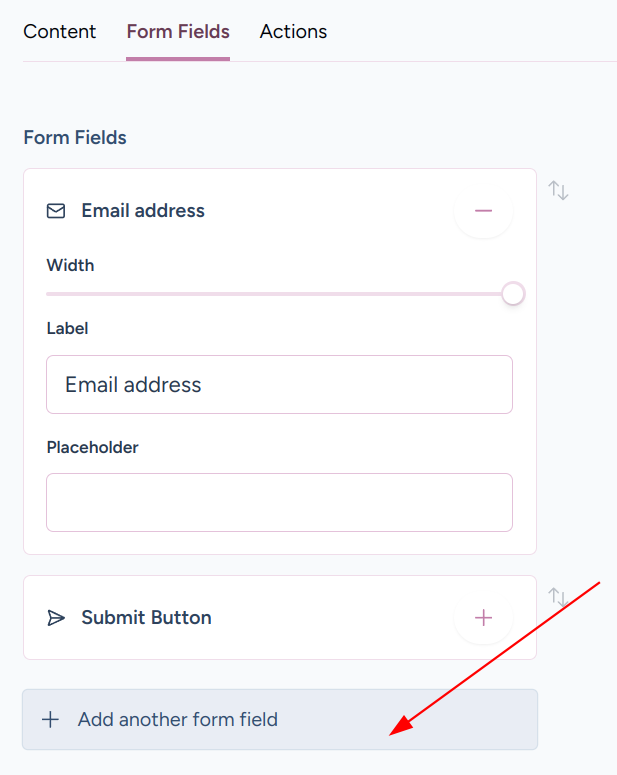Viewport: 617px width, 775px height.
Task: Click the middle of the Width slider track
Action: 279,294
